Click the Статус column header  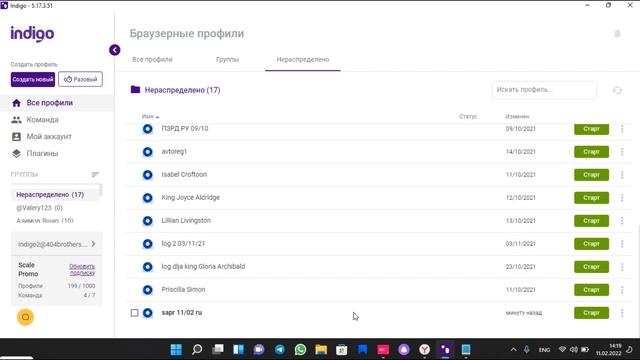[468, 117]
